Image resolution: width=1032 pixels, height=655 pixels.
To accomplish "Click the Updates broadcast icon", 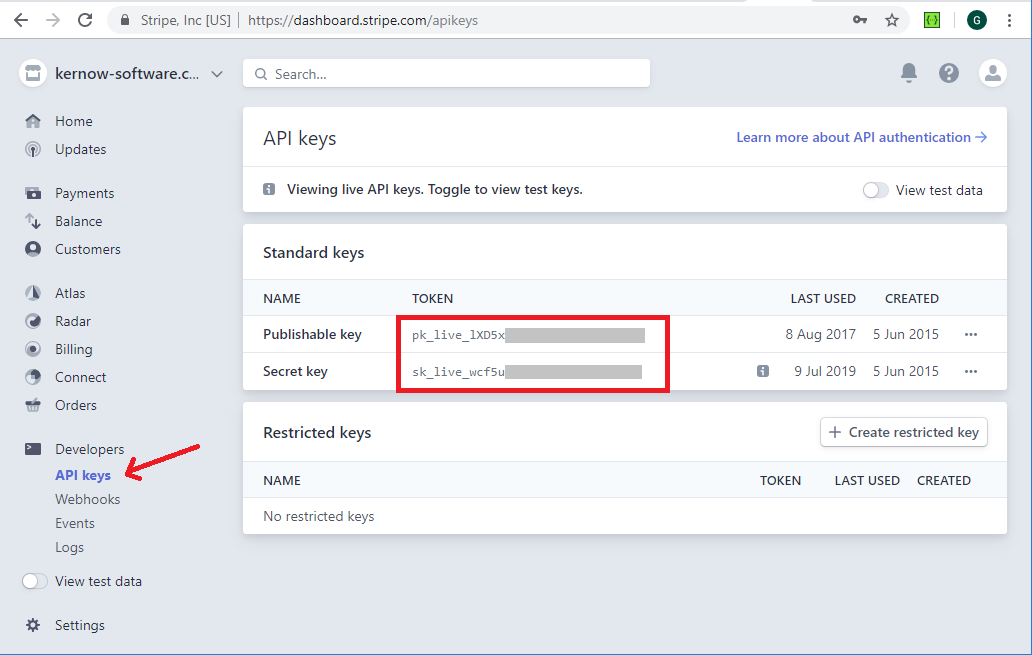I will [x=33, y=149].
